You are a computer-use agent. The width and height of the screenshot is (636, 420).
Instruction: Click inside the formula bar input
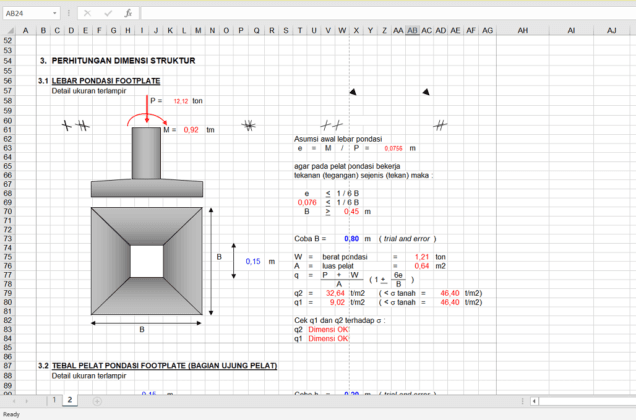380,13
